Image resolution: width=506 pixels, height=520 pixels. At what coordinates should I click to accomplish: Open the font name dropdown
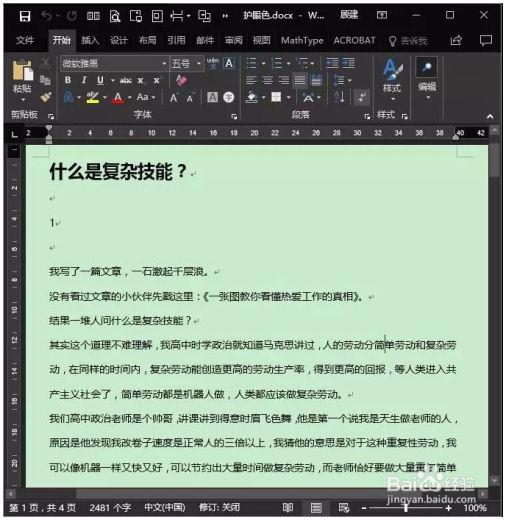[164, 63]
